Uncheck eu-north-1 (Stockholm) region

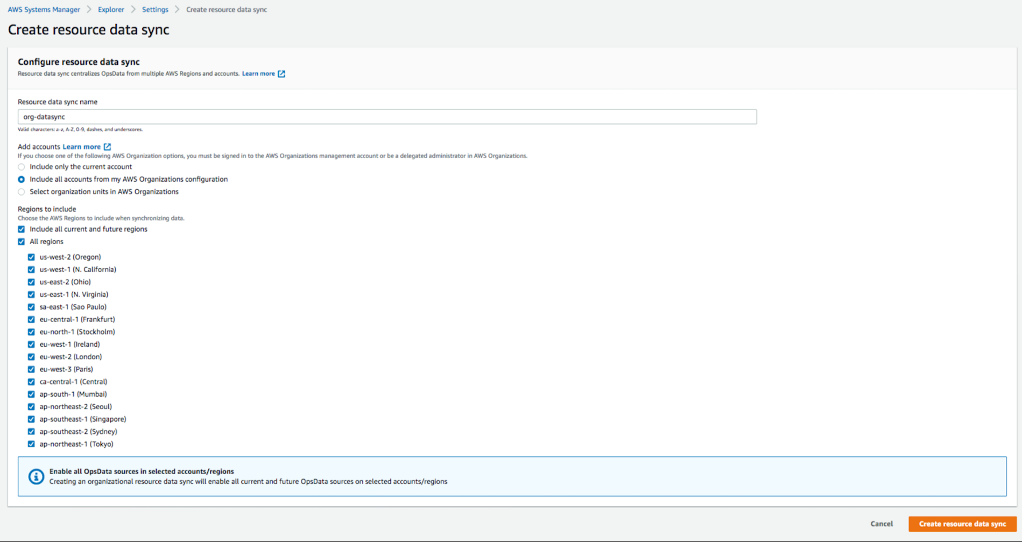tap(31, 332)
